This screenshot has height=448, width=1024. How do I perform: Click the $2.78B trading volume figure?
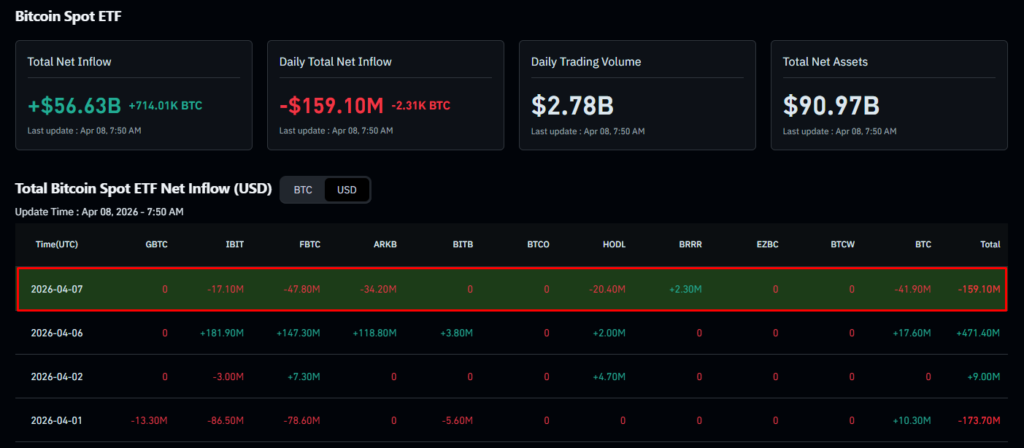(573, 106)
